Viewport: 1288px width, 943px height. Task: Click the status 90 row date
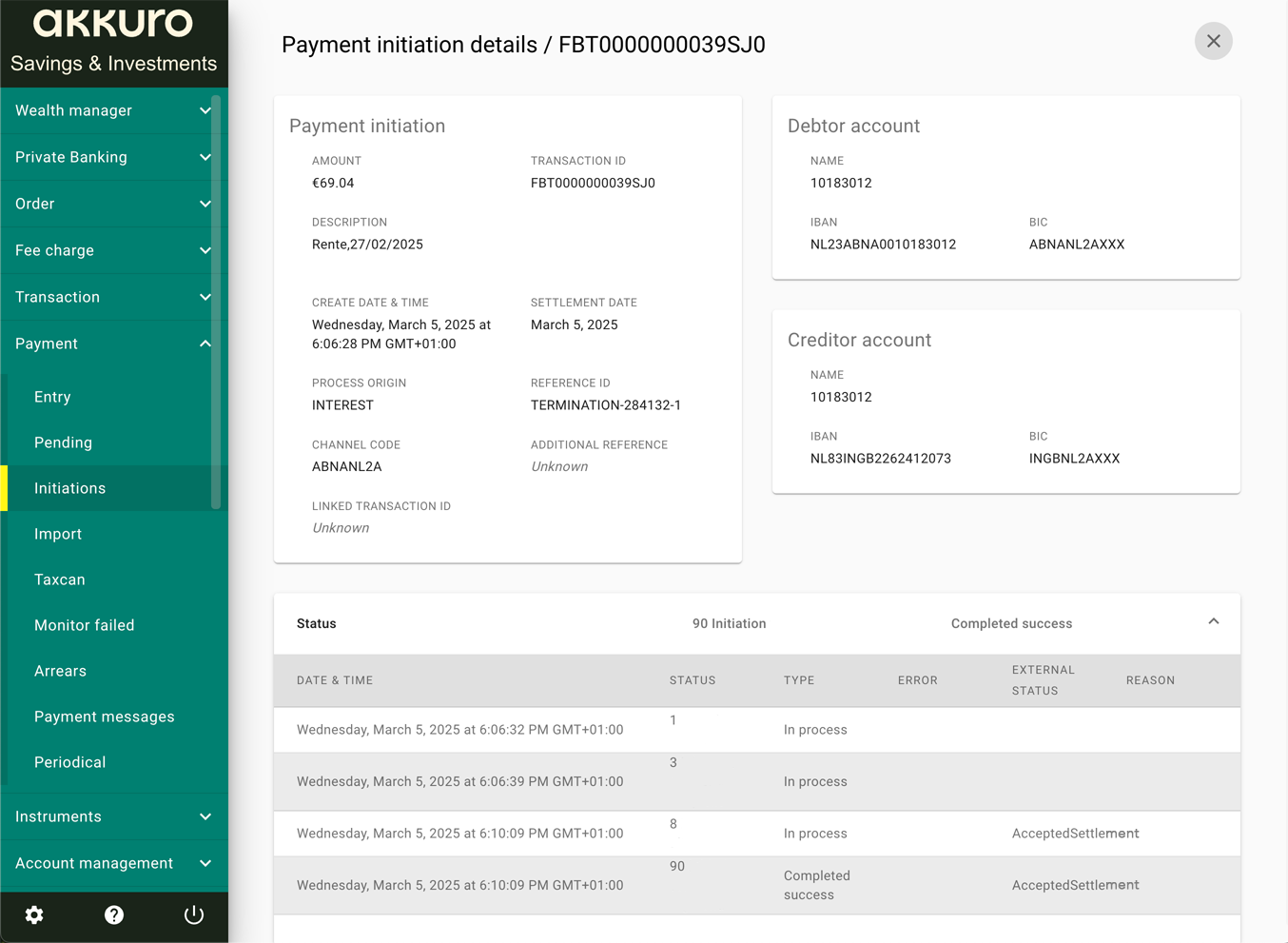[x=459, y=885]
